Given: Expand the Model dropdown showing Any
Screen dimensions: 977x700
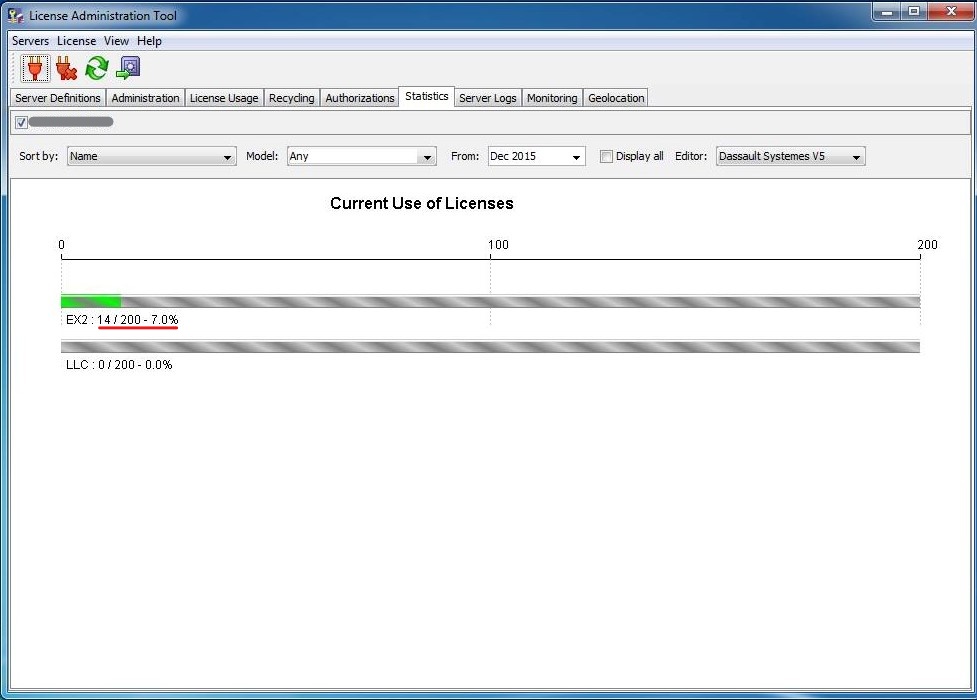Looking at the screenshot, I should (428, 157).
